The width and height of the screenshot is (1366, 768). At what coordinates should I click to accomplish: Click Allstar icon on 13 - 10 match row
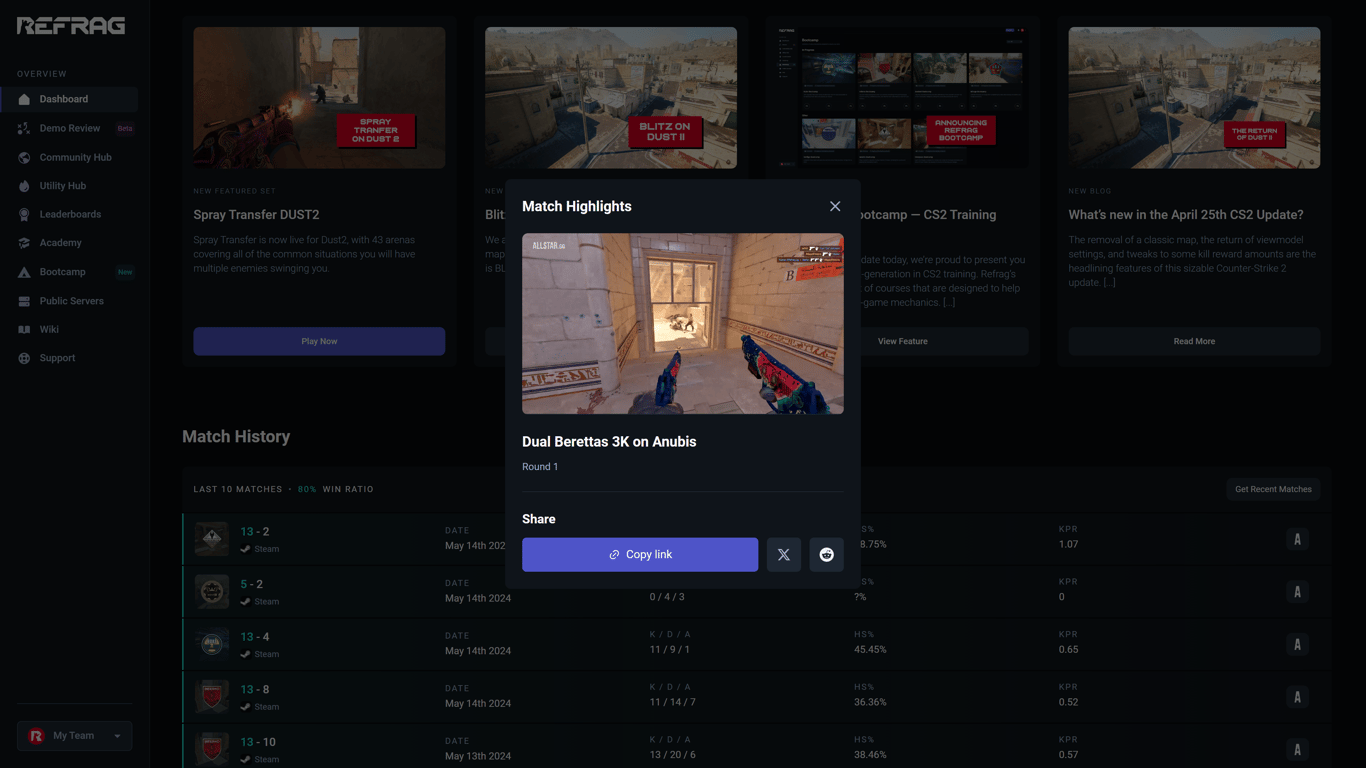pyautogui.click(x=1297, y=749)
